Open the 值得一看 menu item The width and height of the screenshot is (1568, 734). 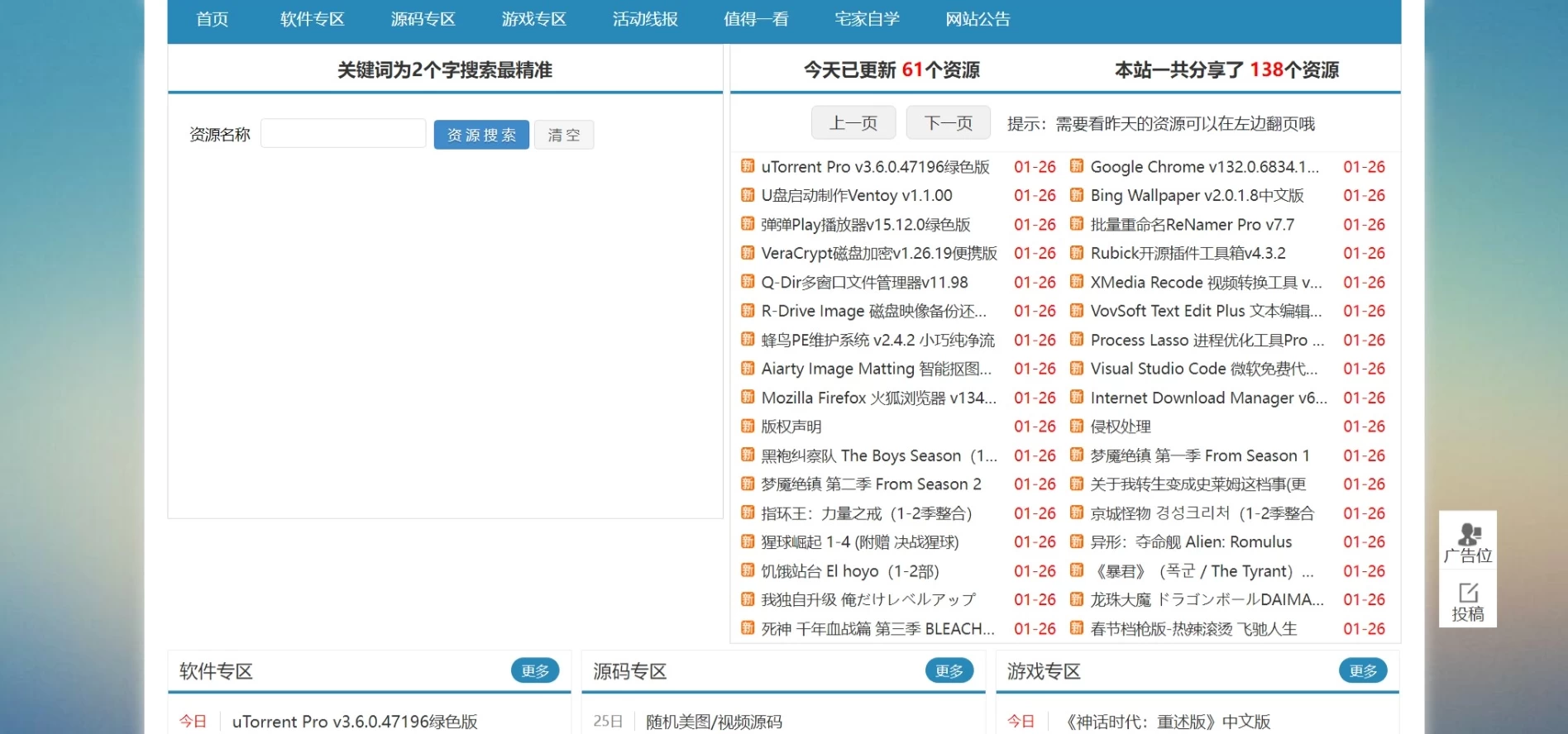point(756,19)
